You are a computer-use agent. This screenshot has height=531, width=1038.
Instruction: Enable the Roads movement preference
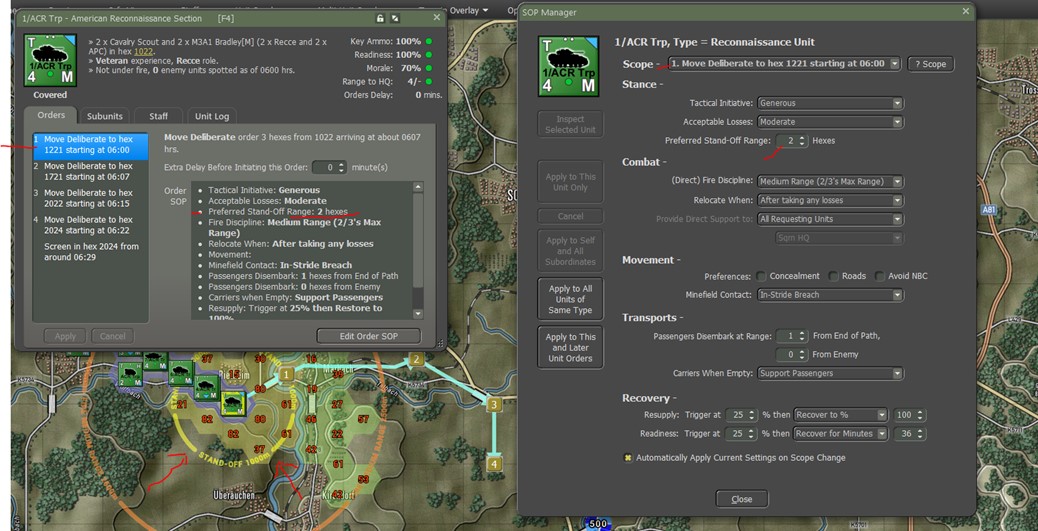[x=833, y=276]
